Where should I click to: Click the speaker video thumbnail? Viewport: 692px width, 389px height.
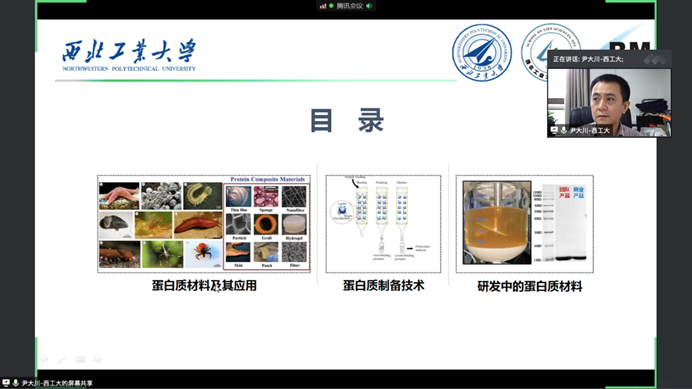coord(609,102)
